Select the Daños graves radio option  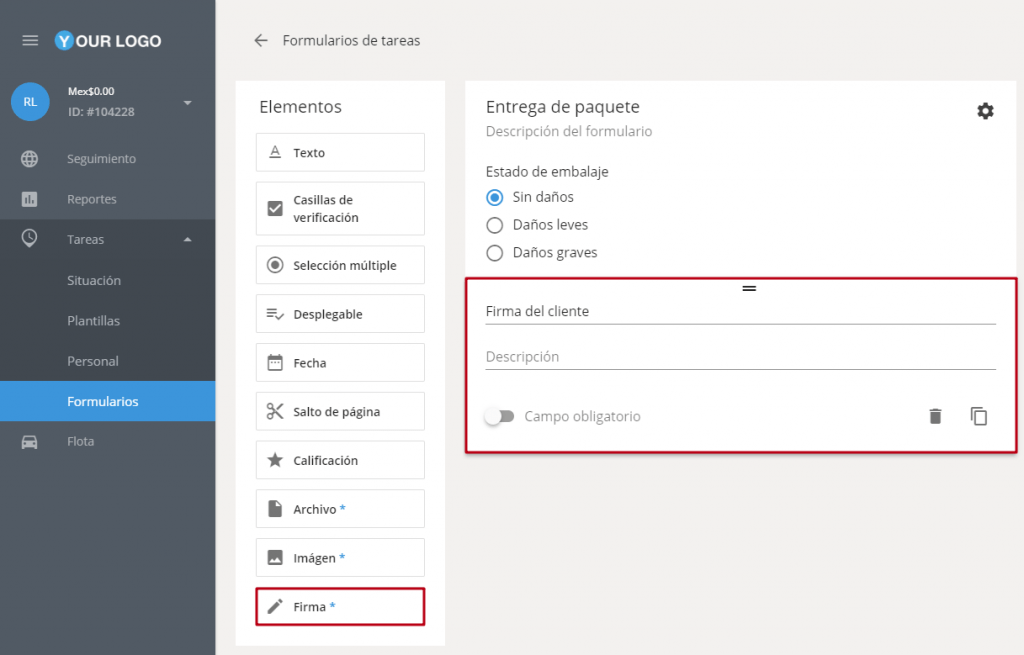click(494, 253)
